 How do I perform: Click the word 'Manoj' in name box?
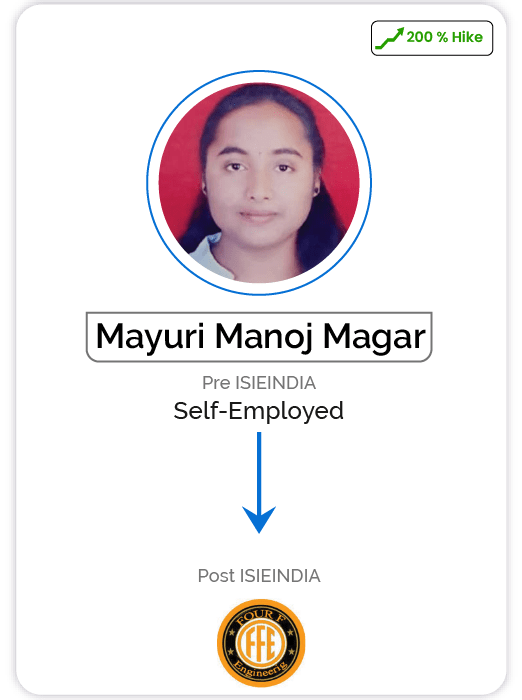264,338
